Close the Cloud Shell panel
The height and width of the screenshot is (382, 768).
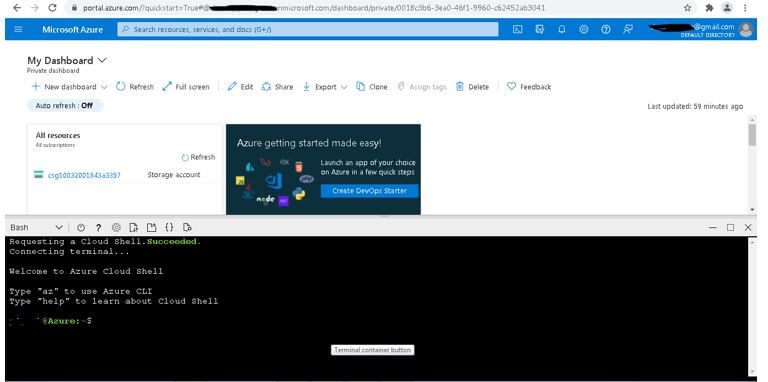click(x=748, y=227)
